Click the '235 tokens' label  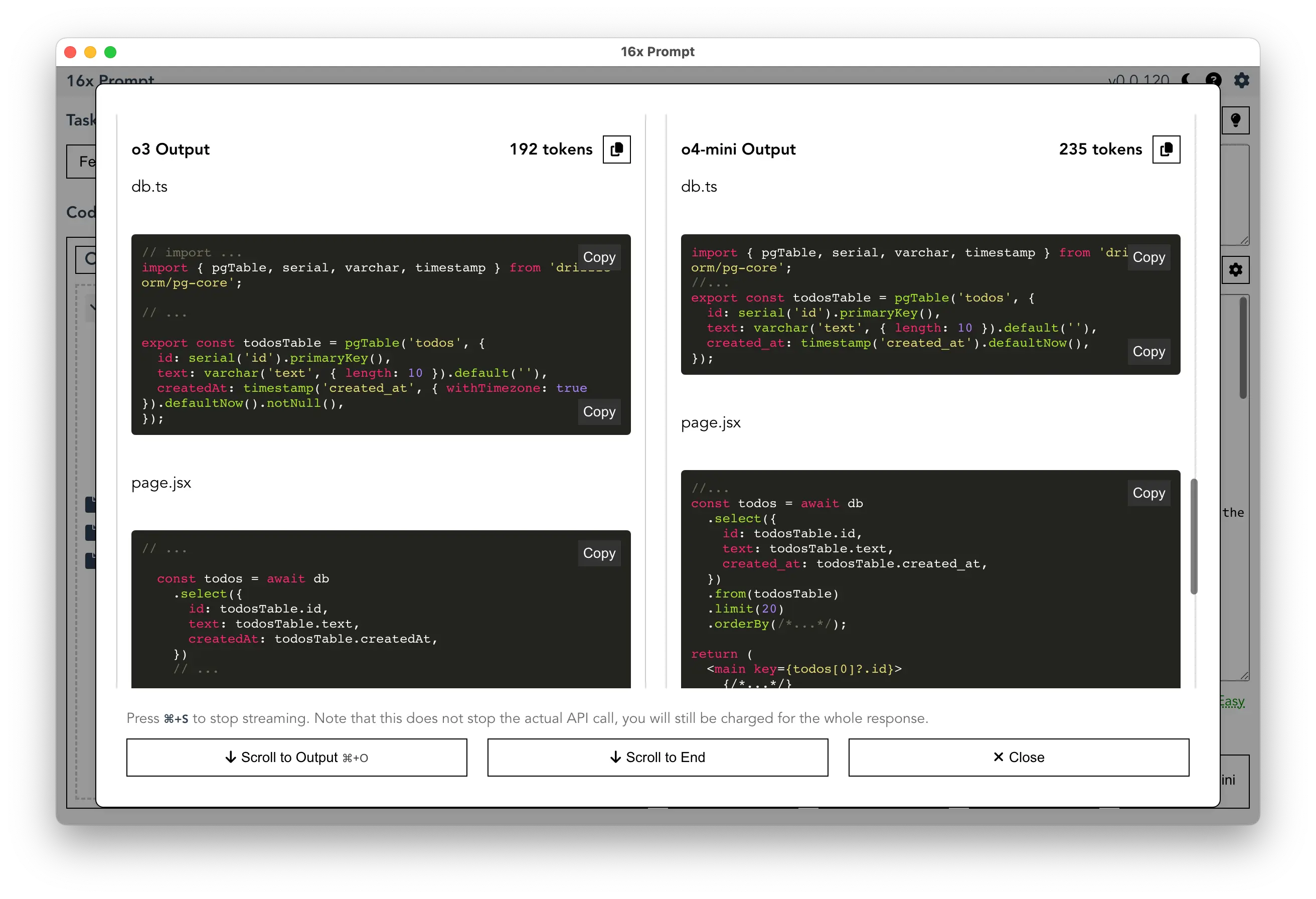click(x=1100, y=149)
